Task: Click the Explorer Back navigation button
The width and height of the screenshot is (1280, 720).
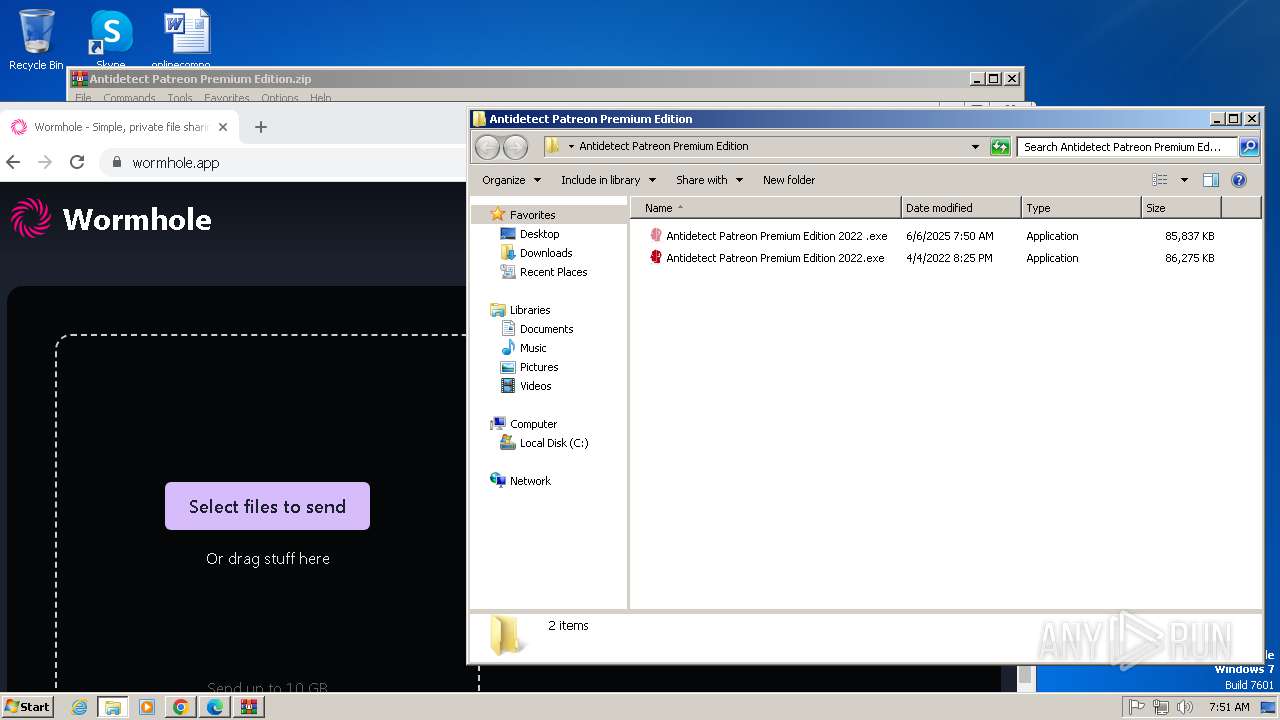Action: coord(487,147)
